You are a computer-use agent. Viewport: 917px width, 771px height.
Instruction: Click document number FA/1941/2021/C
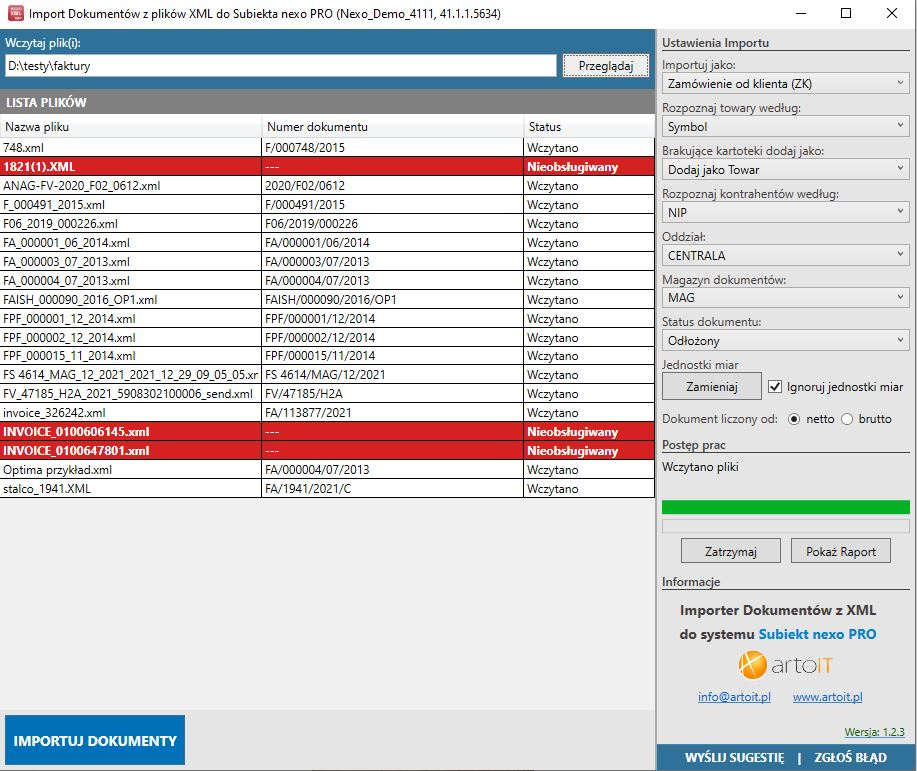point(308,488)
